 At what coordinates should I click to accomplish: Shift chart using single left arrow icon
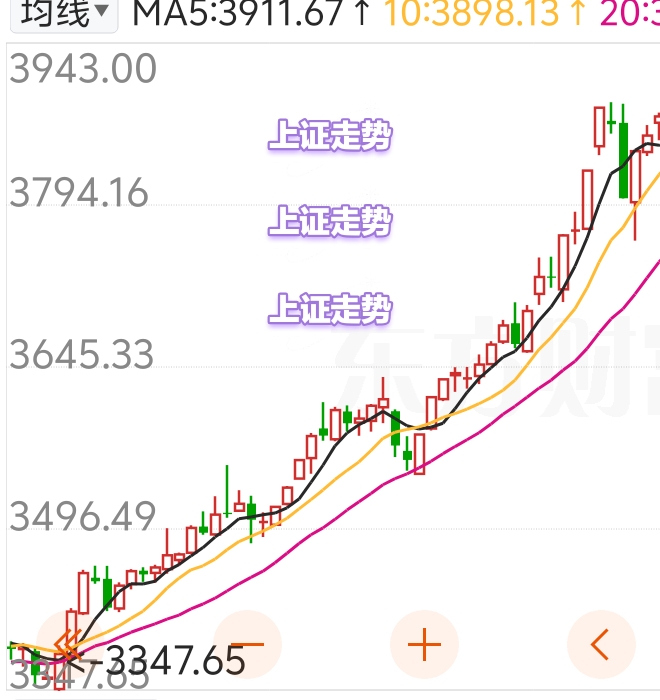pyautogui.click(x=601, y=644)
